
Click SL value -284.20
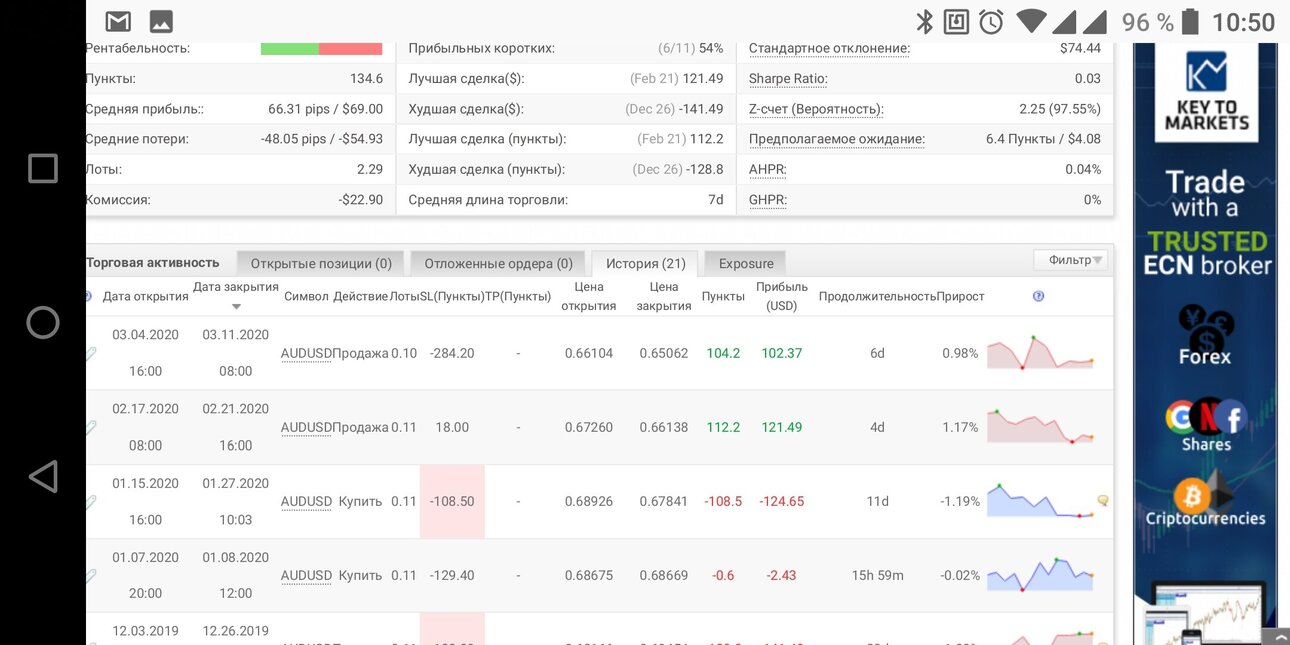click(x=452, y=353)
